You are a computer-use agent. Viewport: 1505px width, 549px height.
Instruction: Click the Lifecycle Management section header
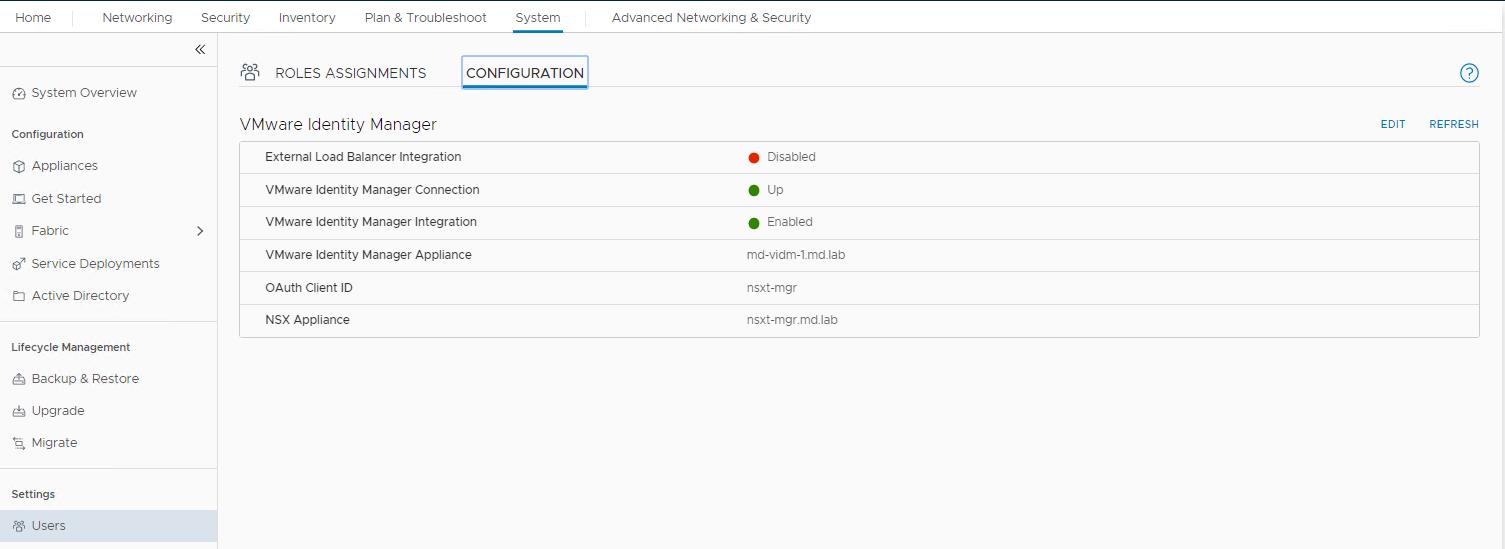point(71,348)
